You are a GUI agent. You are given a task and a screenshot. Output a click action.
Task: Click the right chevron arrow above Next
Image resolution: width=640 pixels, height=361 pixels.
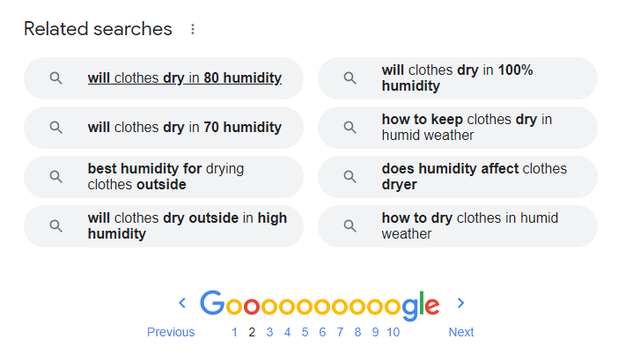click(x=461, y=303)
